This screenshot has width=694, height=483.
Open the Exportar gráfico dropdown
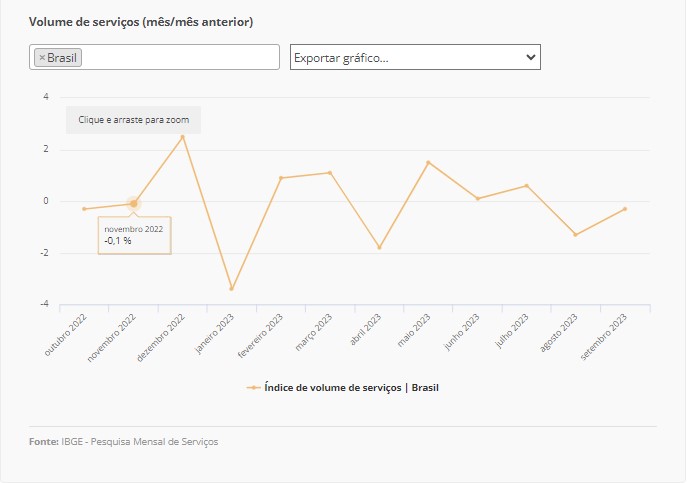[x=415, y=58]
